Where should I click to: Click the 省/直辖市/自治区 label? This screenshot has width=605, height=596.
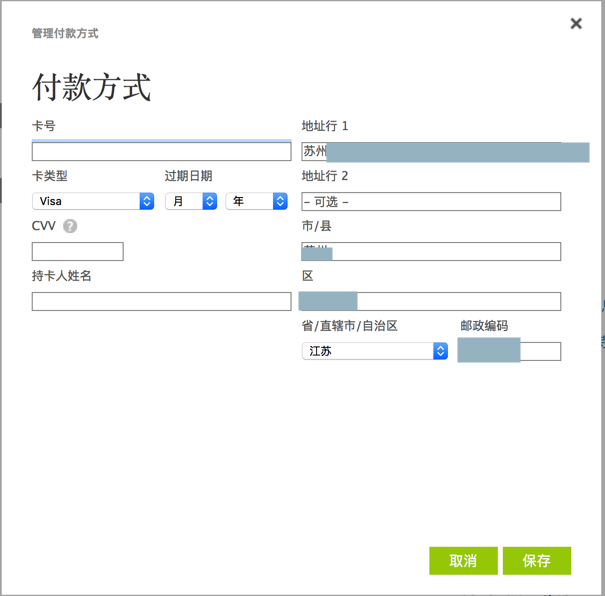[350, 326]
